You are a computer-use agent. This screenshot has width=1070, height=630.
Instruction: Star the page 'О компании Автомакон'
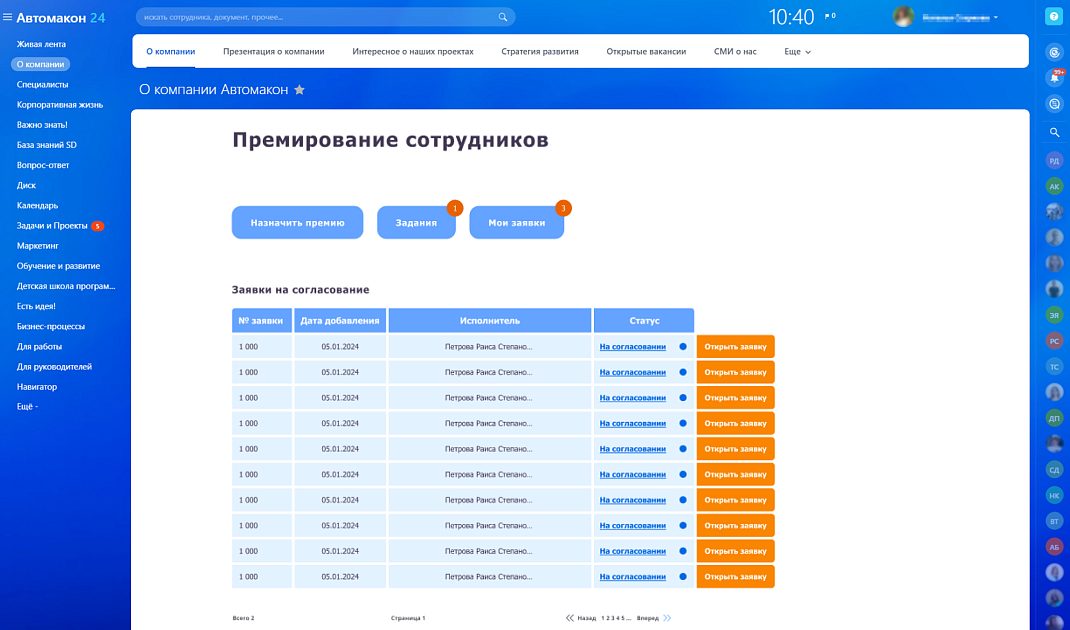[x=299, y=90]
